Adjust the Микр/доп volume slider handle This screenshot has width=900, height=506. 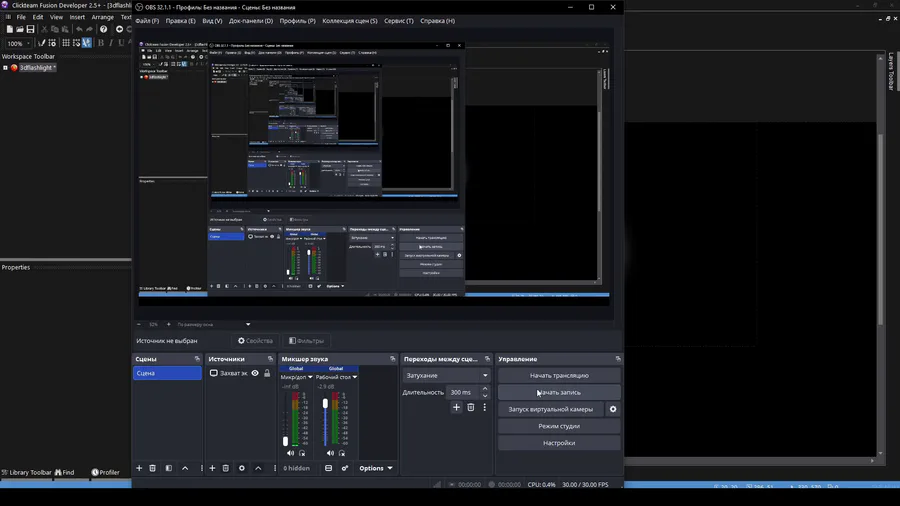coord(285,441)
